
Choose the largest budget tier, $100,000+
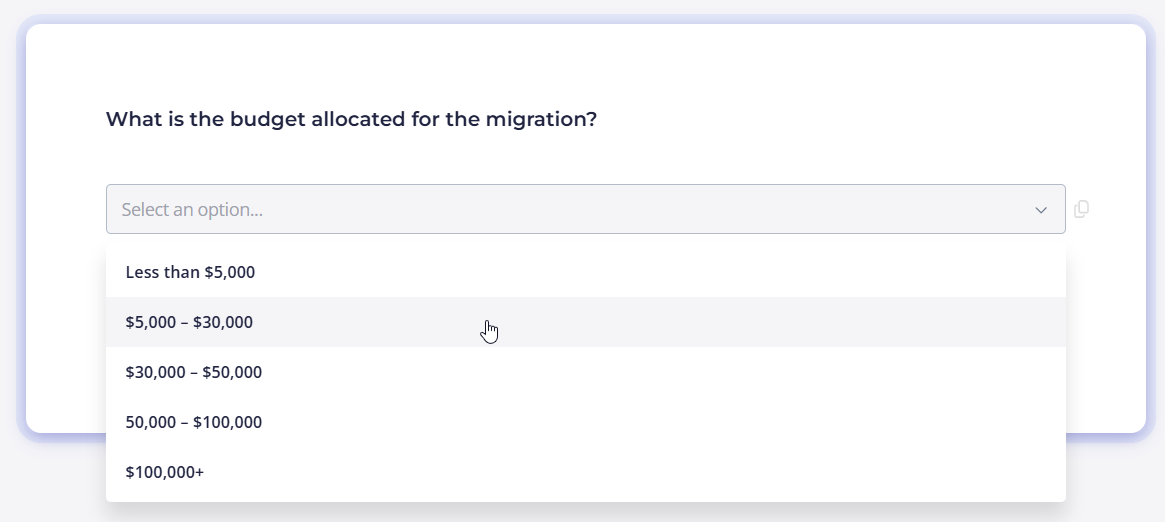[x=585, y=472]
